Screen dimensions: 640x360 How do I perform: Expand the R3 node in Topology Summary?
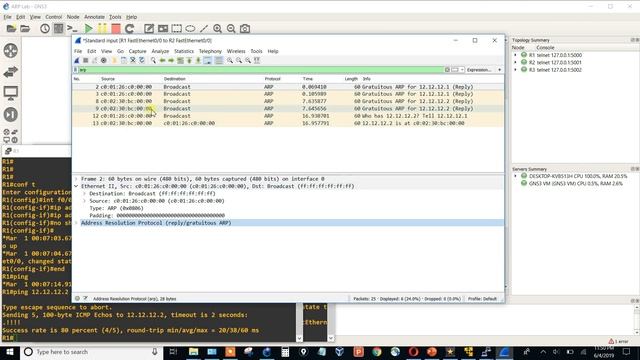point(515,69)
